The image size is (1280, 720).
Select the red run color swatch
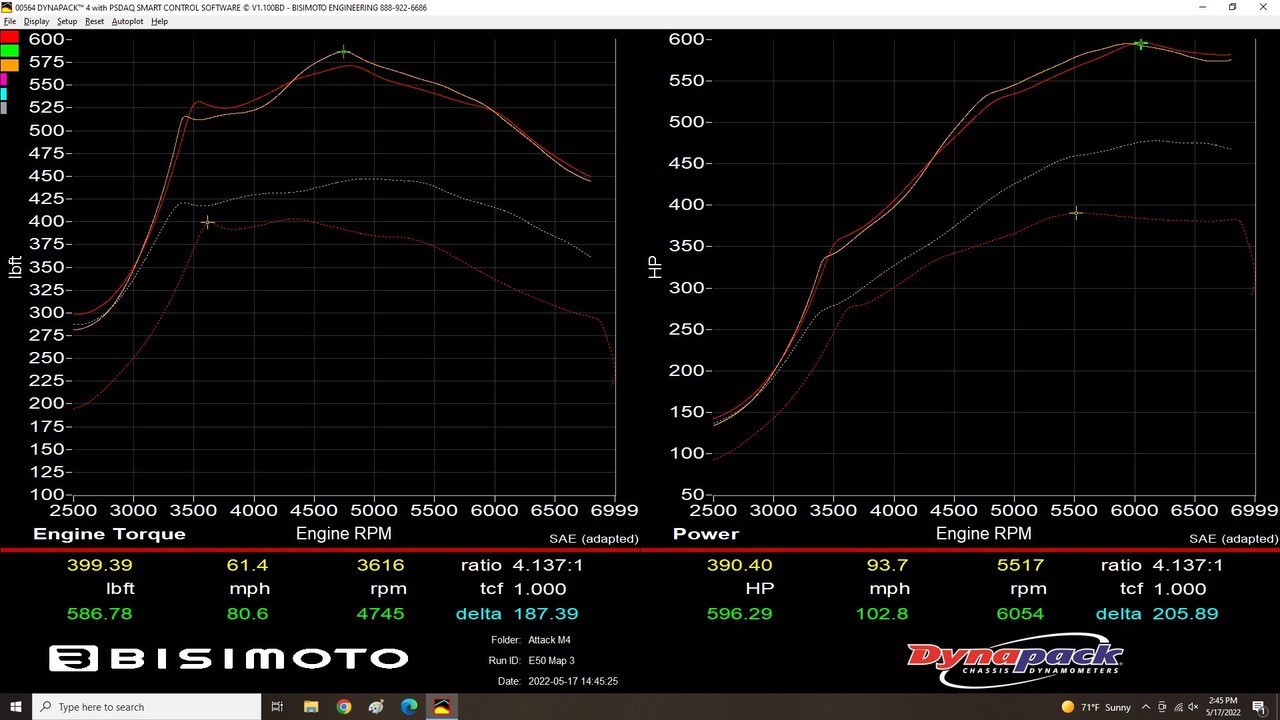coord(9,37)
